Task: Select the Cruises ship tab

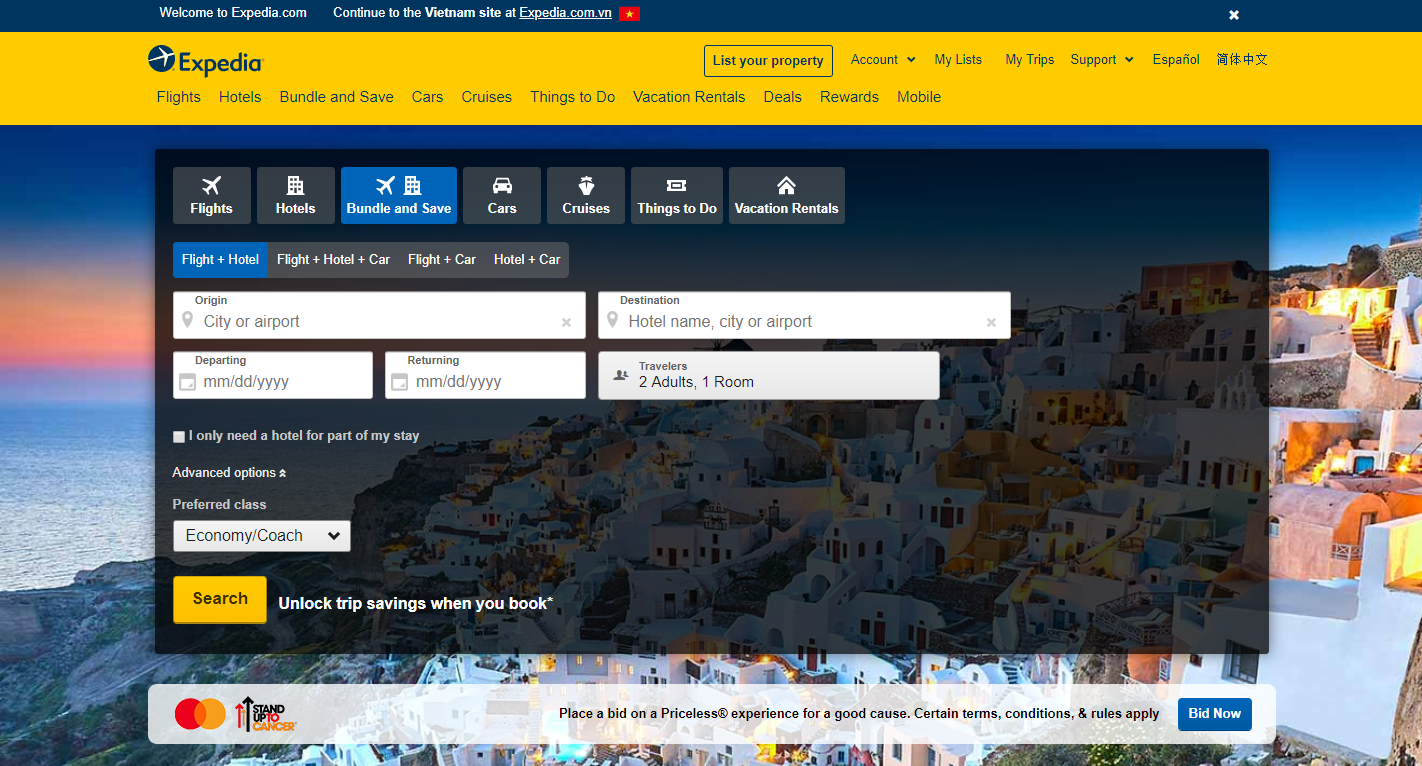Action: click(586, 195)
